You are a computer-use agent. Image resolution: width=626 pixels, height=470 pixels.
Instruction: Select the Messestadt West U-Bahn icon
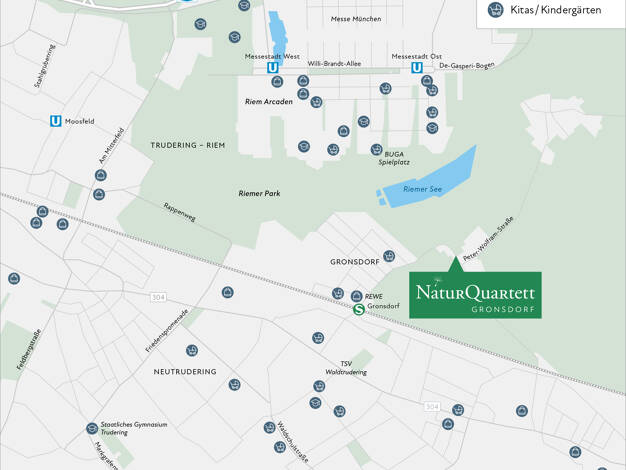coord(273,68)
